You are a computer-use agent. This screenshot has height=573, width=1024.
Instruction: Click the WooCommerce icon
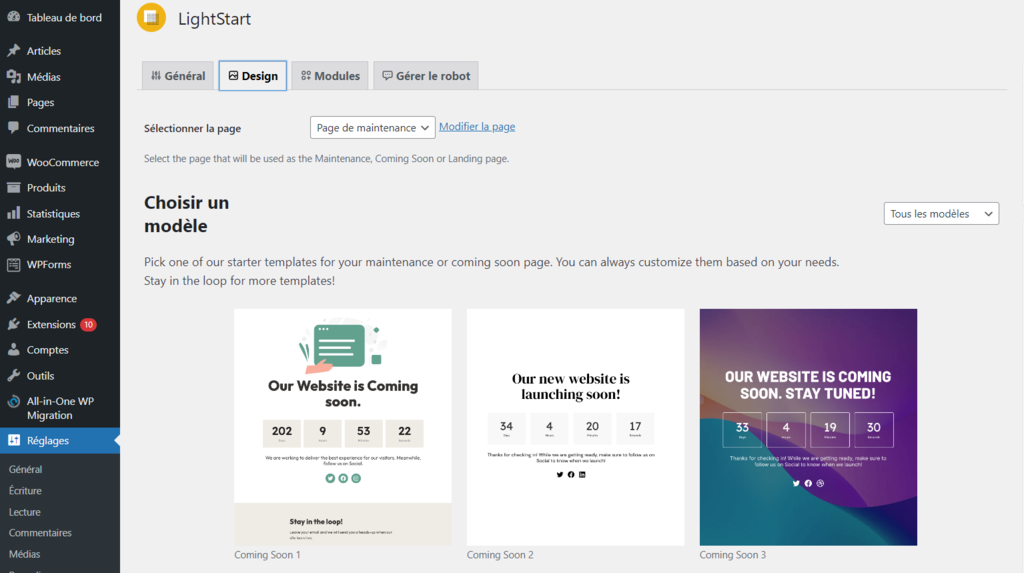pyautogui.click(x=14, y=161)
